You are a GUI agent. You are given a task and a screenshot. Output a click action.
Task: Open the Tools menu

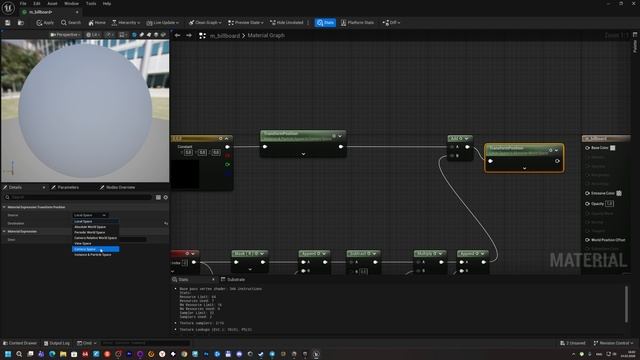coord(91,4)
